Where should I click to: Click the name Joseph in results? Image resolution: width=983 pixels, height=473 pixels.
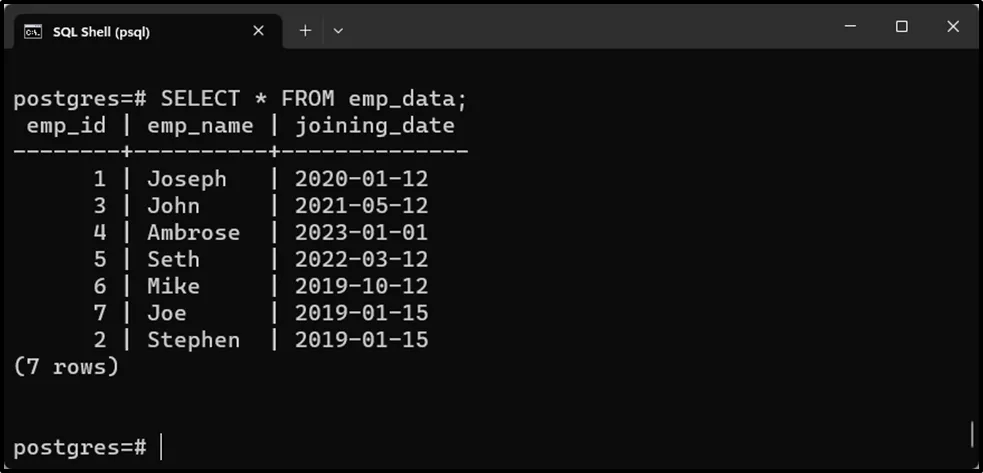coord(187,179)
